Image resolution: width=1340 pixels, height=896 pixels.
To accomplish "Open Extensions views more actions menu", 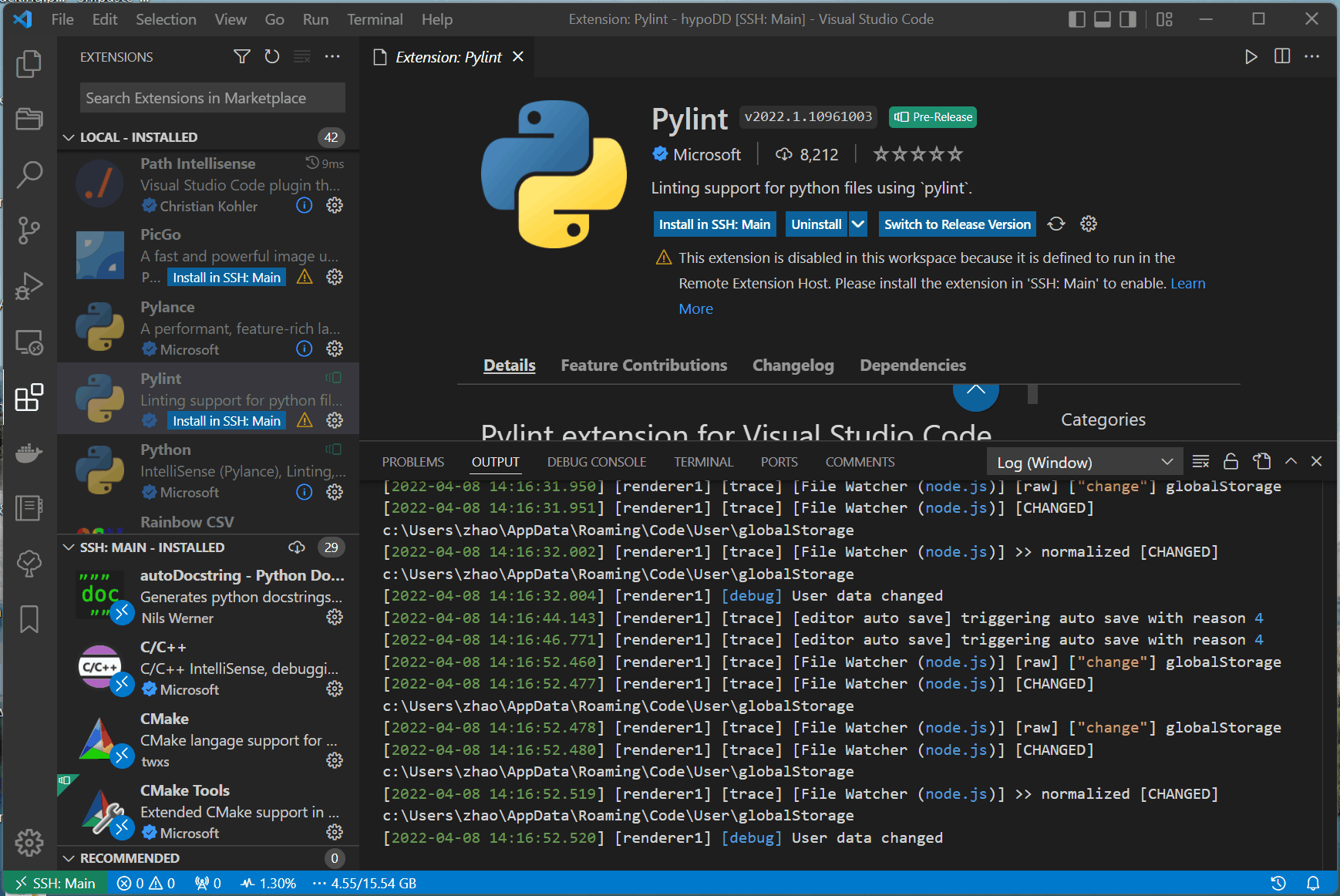I will [332, 56].
